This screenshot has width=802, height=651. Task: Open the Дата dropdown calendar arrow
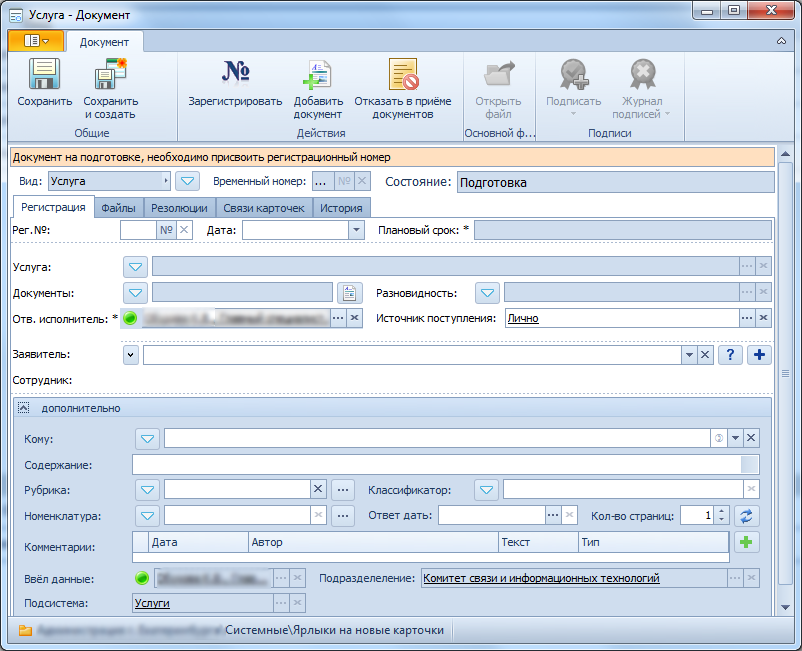pos(357,230)
